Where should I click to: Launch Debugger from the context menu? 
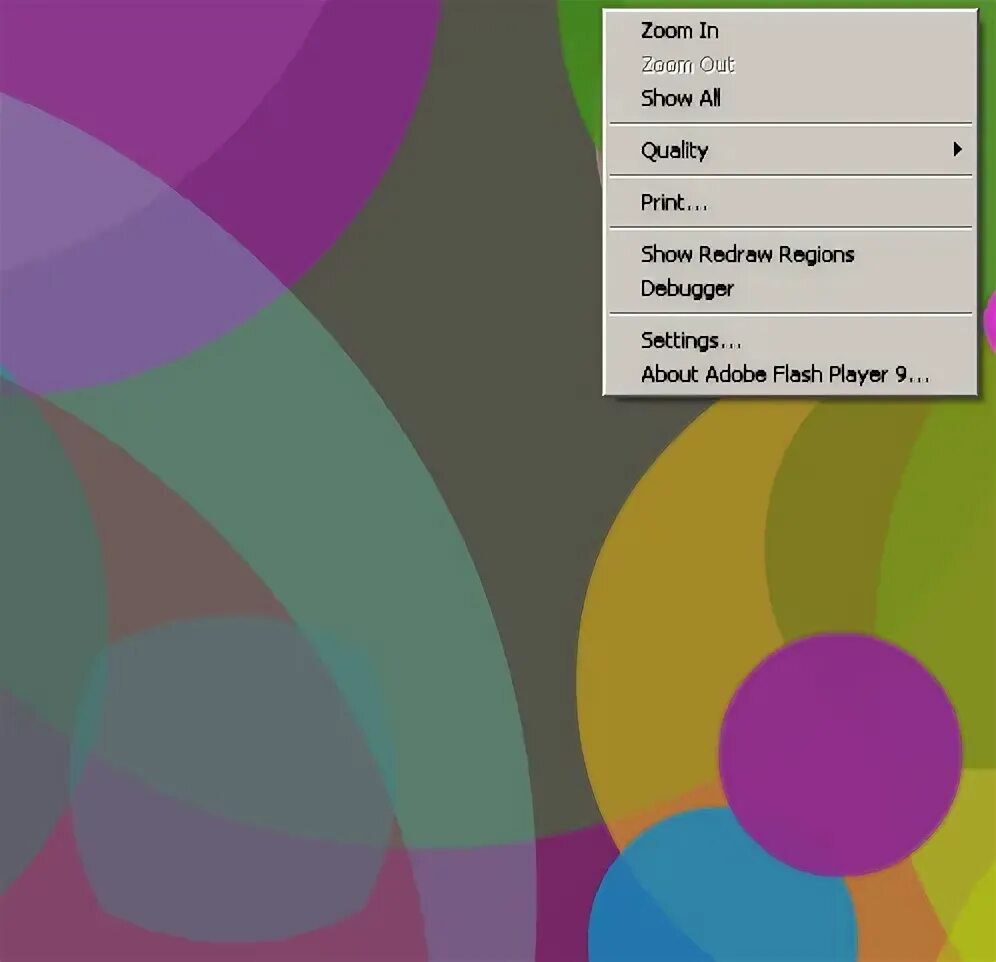click(790, 288)
